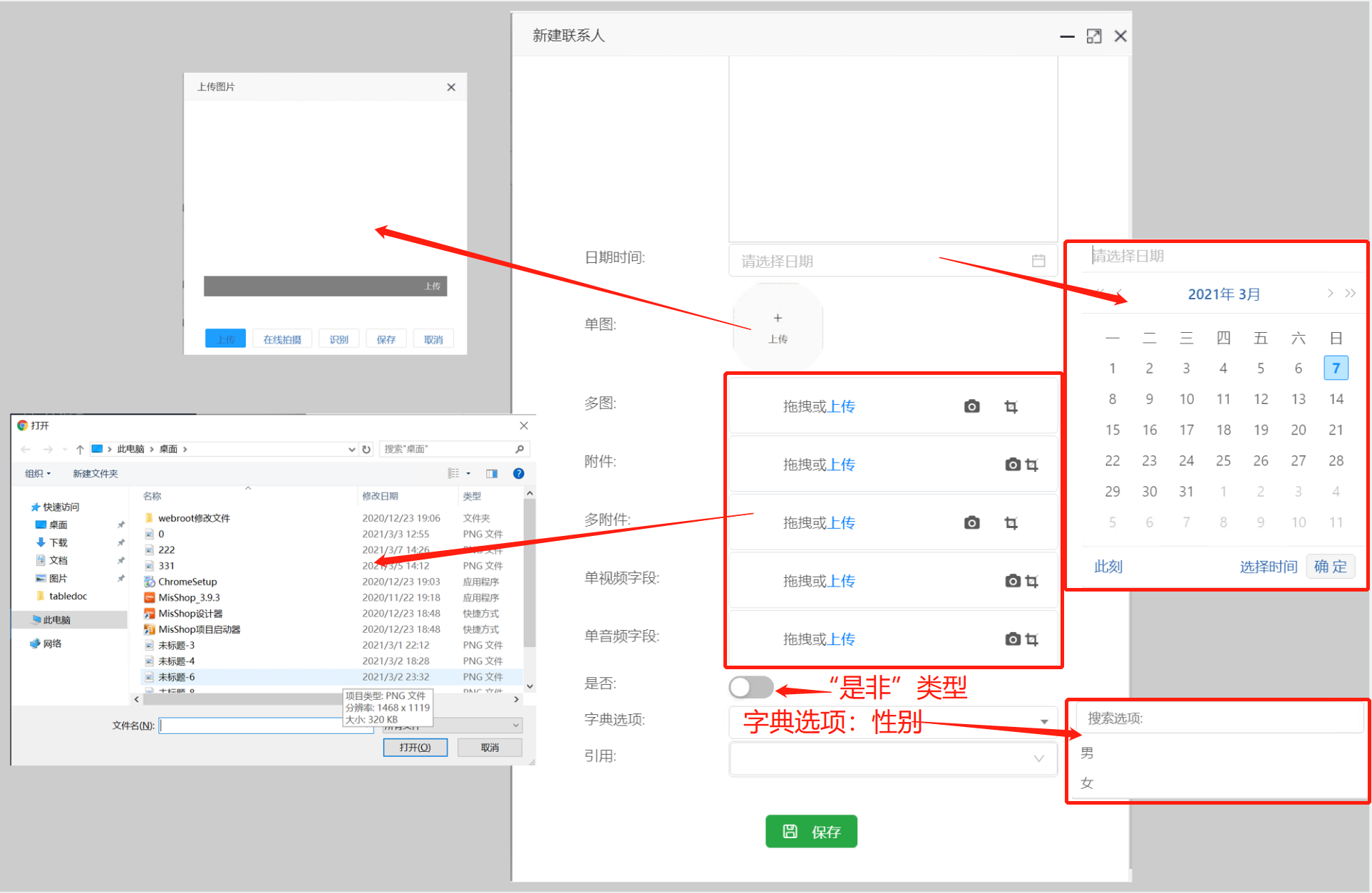Viewport: 1372px width, 893px height.
Task: Click the refresh icon in file dialog
Action: [x=366, y=449]
